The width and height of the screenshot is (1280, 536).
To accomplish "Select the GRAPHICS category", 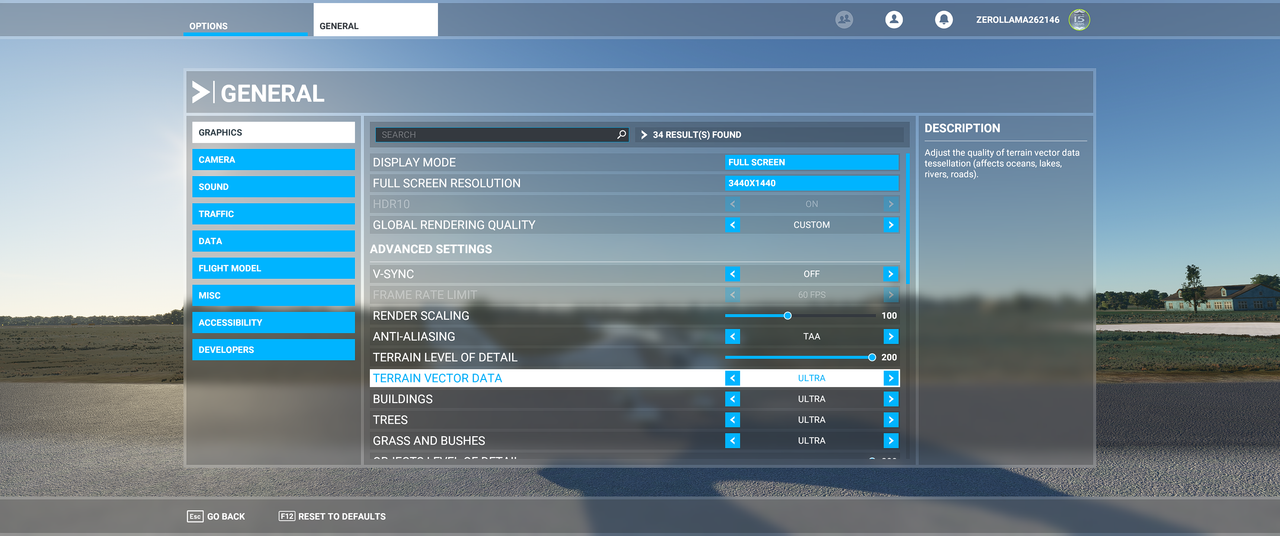I will tap(273, 132).
